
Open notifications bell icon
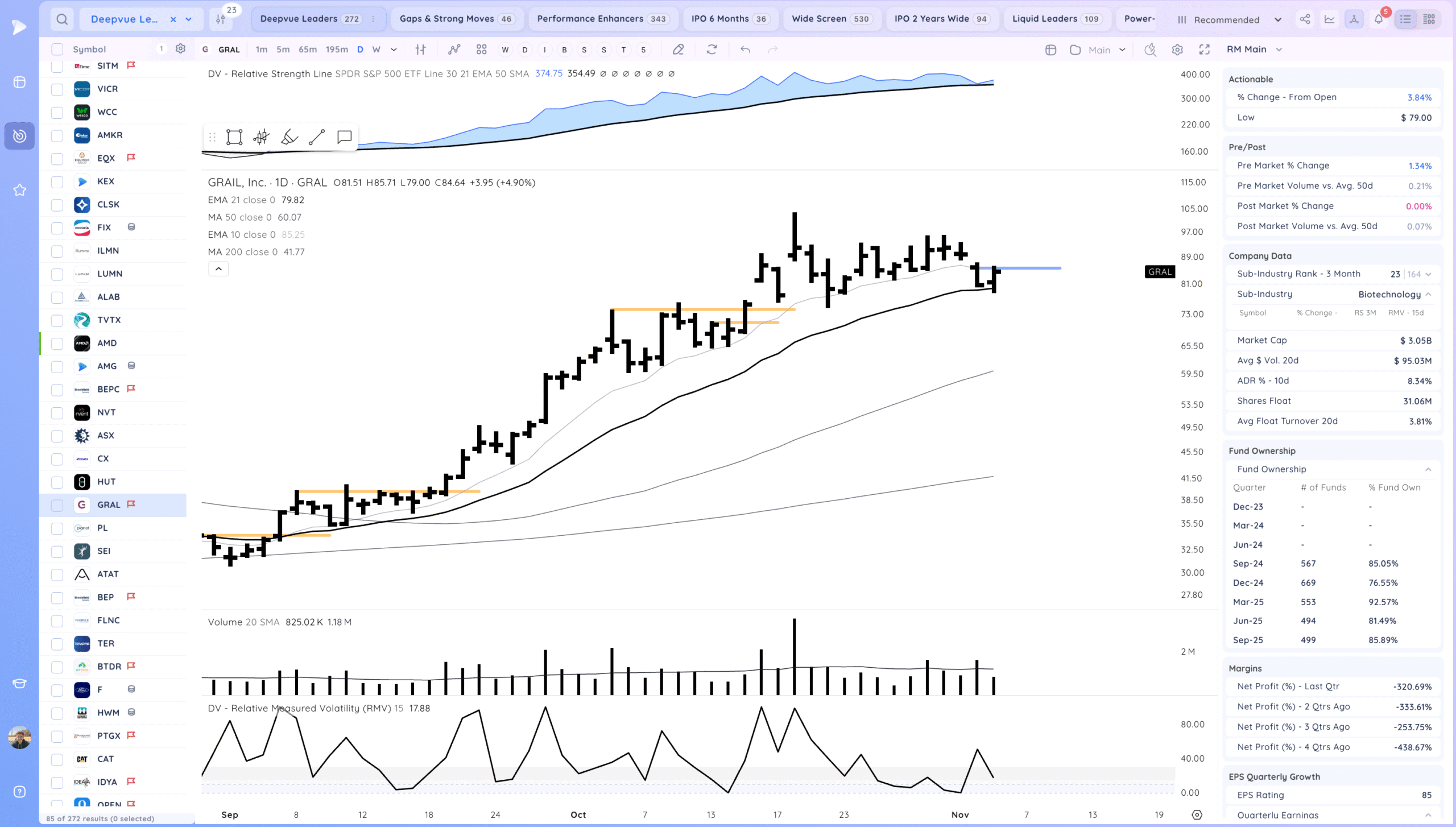coord(1379,19)
